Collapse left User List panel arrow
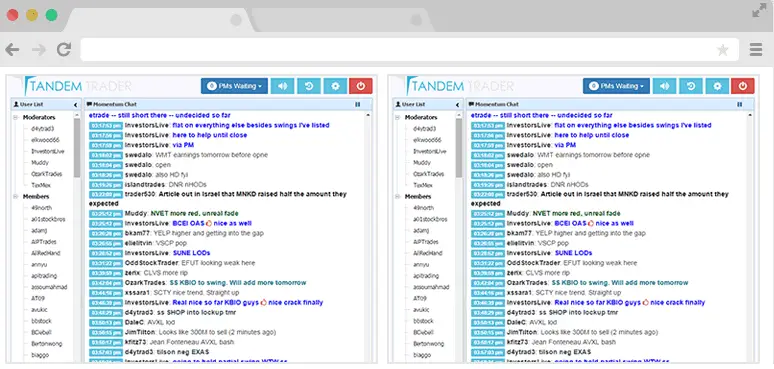The height and width of the screenshot is (369, 774). coord(76,105)
